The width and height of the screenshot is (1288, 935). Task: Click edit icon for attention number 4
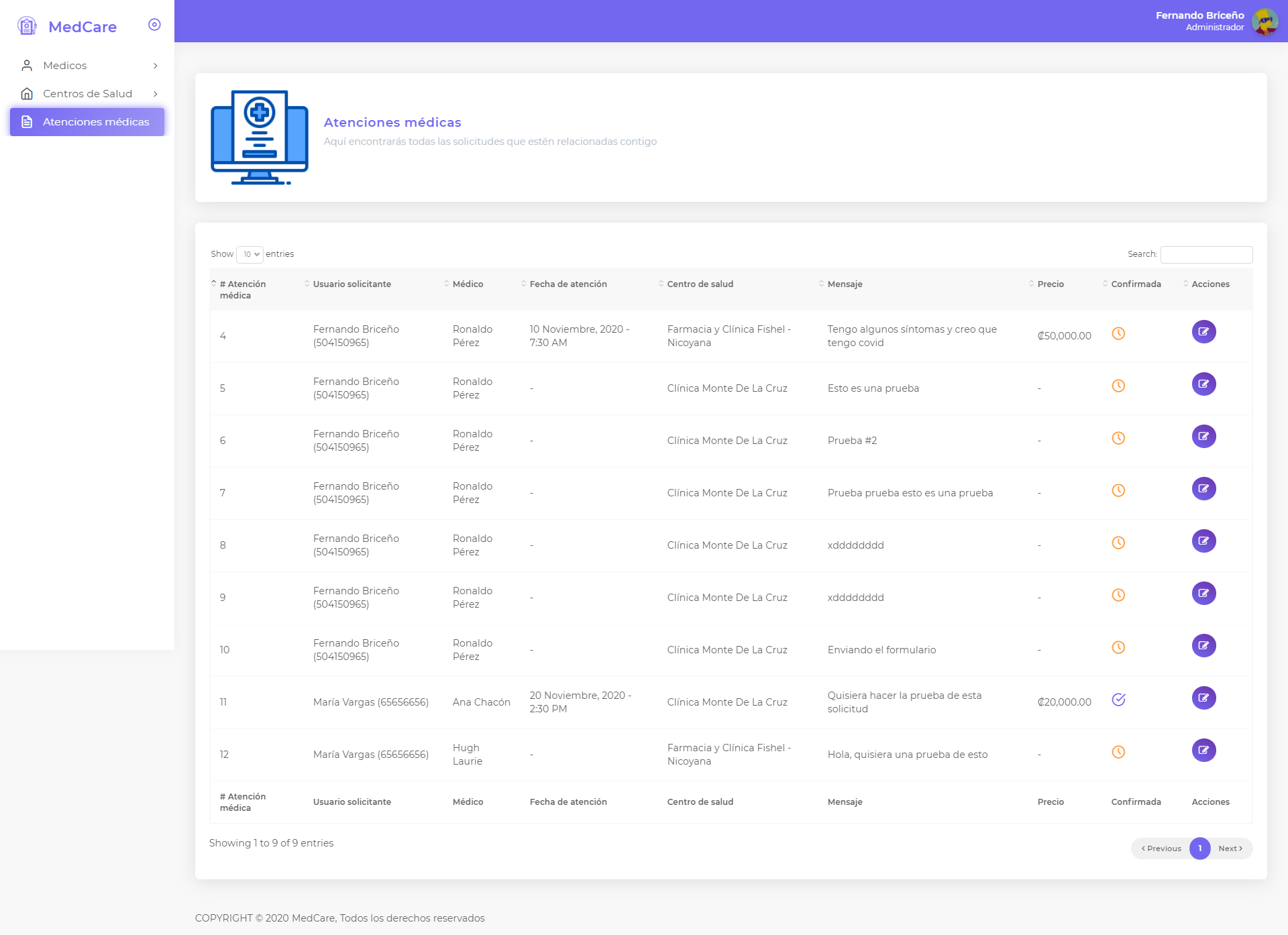point(1203,332)
